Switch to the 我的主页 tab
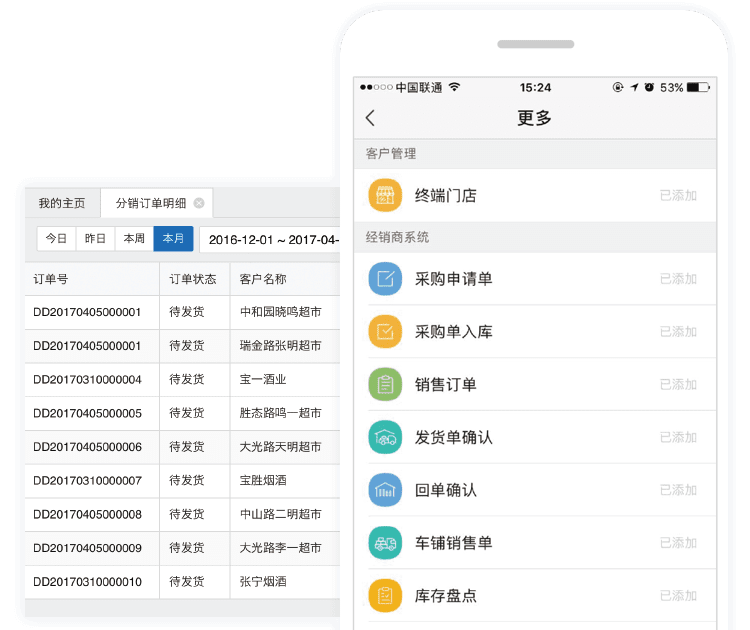The height and width of the screenshot is (630, 750). click(x=62, y=203)
